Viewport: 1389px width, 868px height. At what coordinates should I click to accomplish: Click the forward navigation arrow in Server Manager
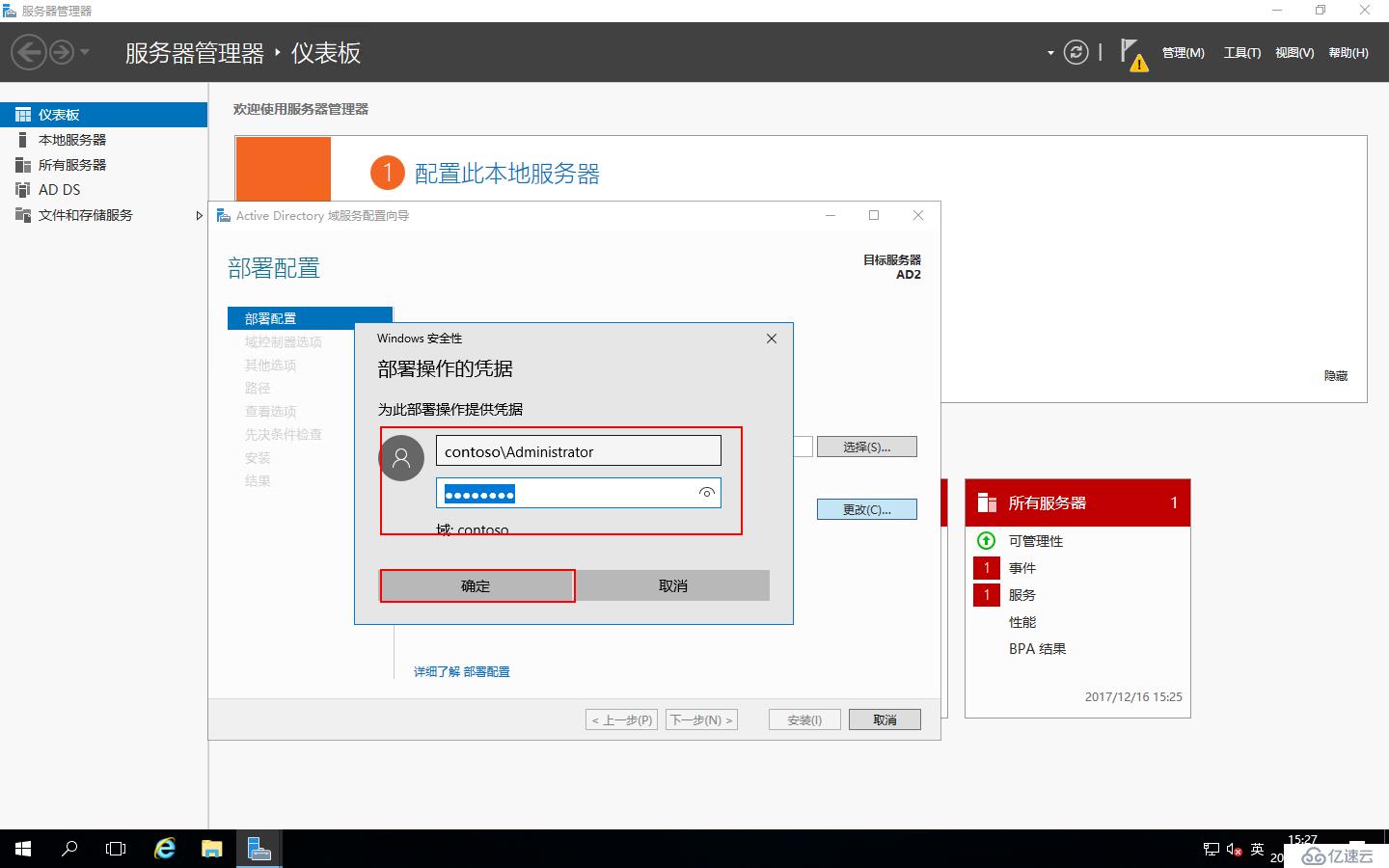pos(62,52)
